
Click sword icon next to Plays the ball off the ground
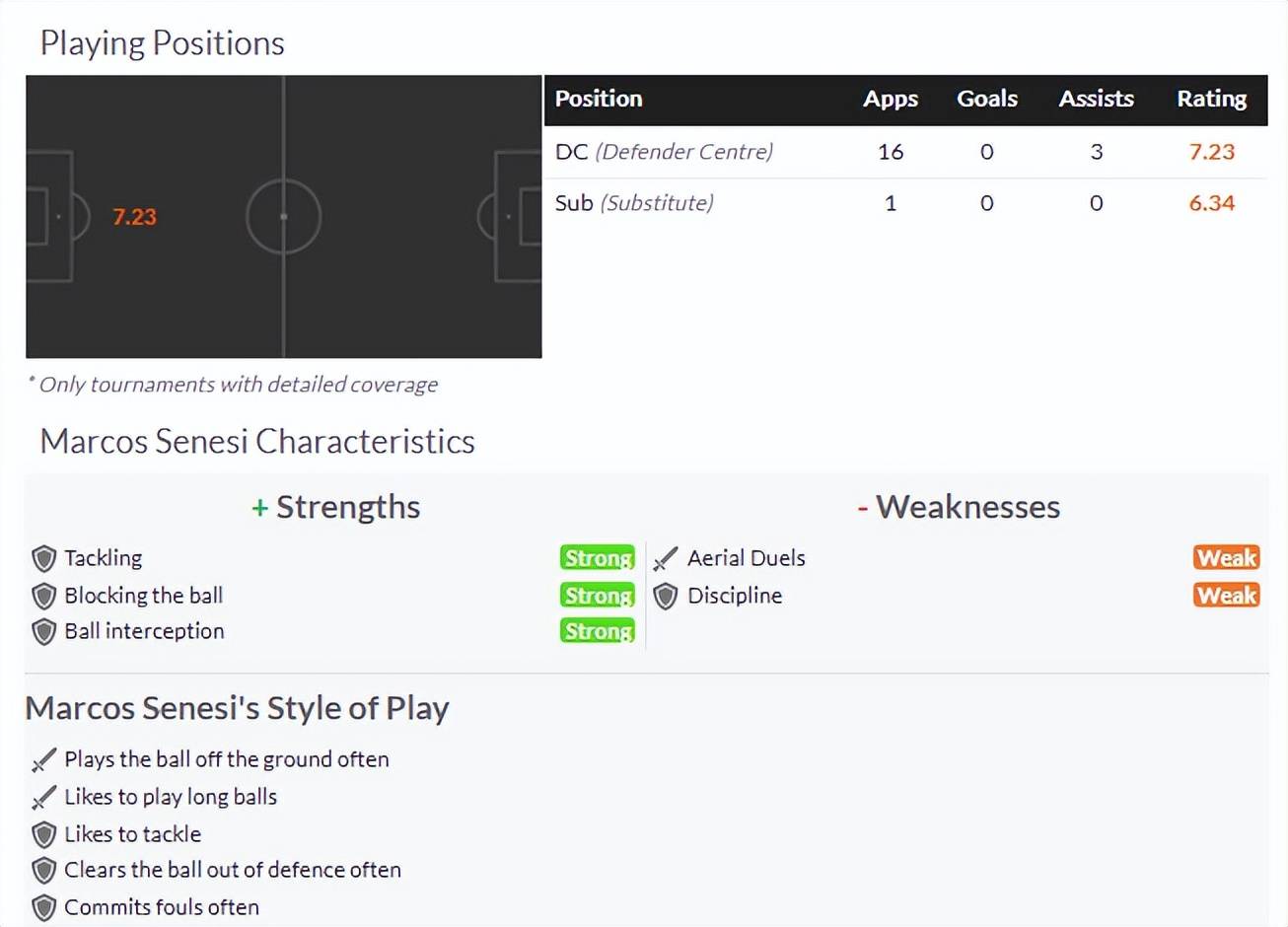pyautogui.click(x=43, y=760)
